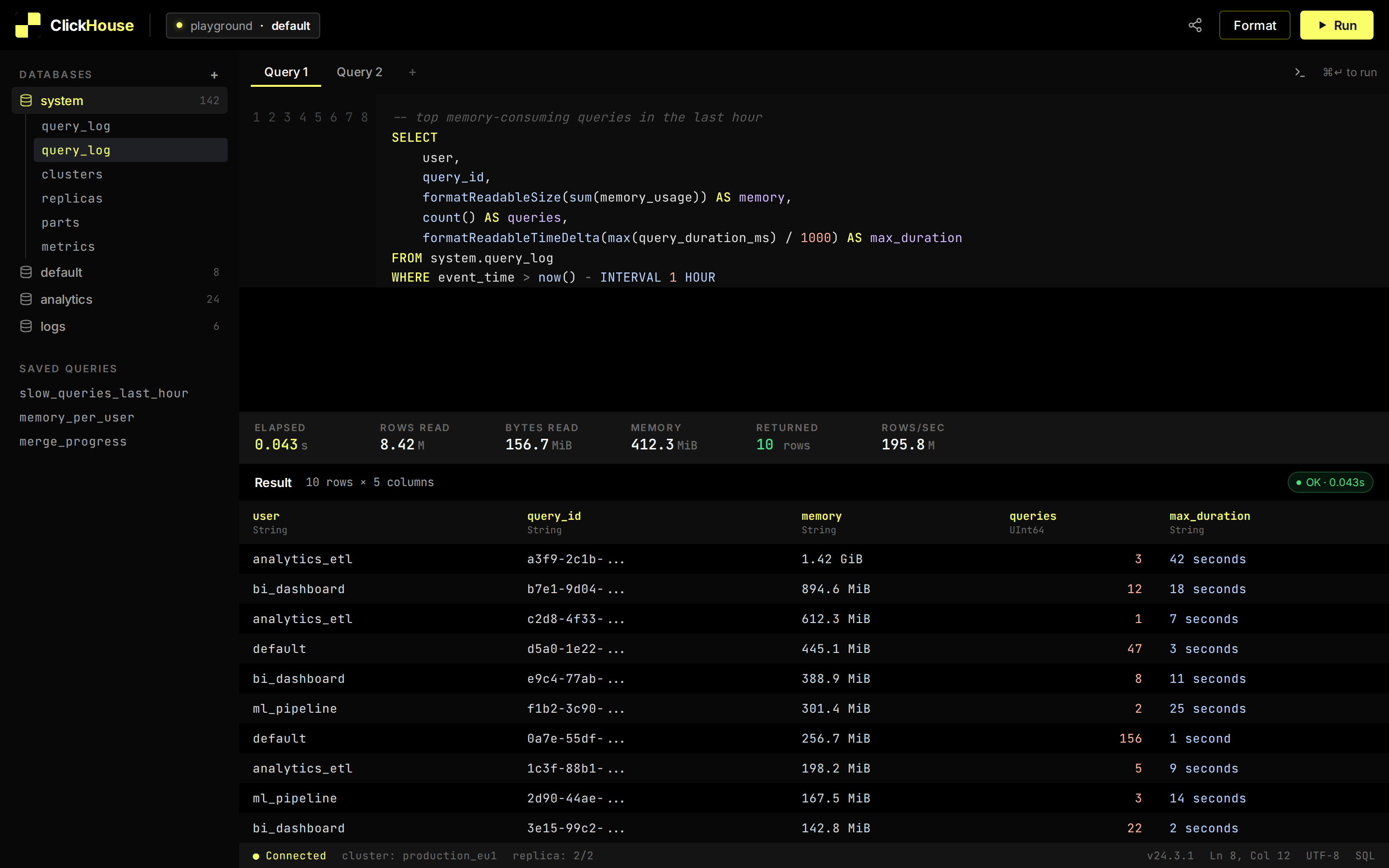
Task: Click the OK · 0.043s status badge
Action: point(1330,482)
